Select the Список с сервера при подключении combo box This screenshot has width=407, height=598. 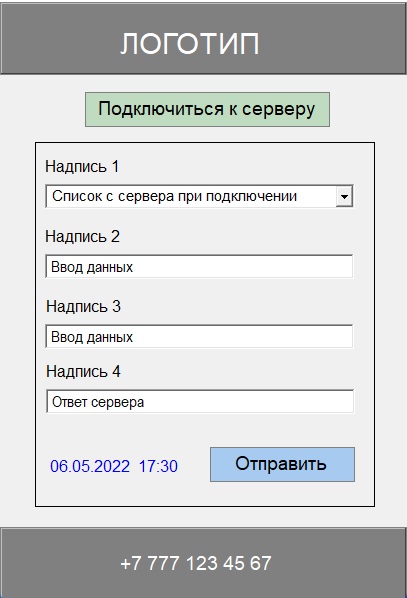tap(199, 196)
